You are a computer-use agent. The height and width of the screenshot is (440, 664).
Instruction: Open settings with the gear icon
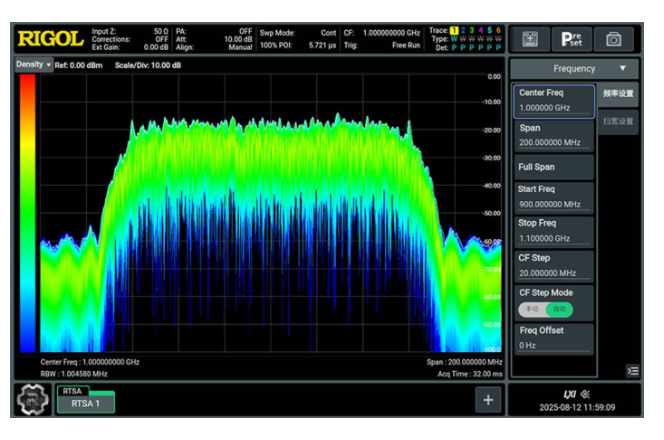[32, 399]
